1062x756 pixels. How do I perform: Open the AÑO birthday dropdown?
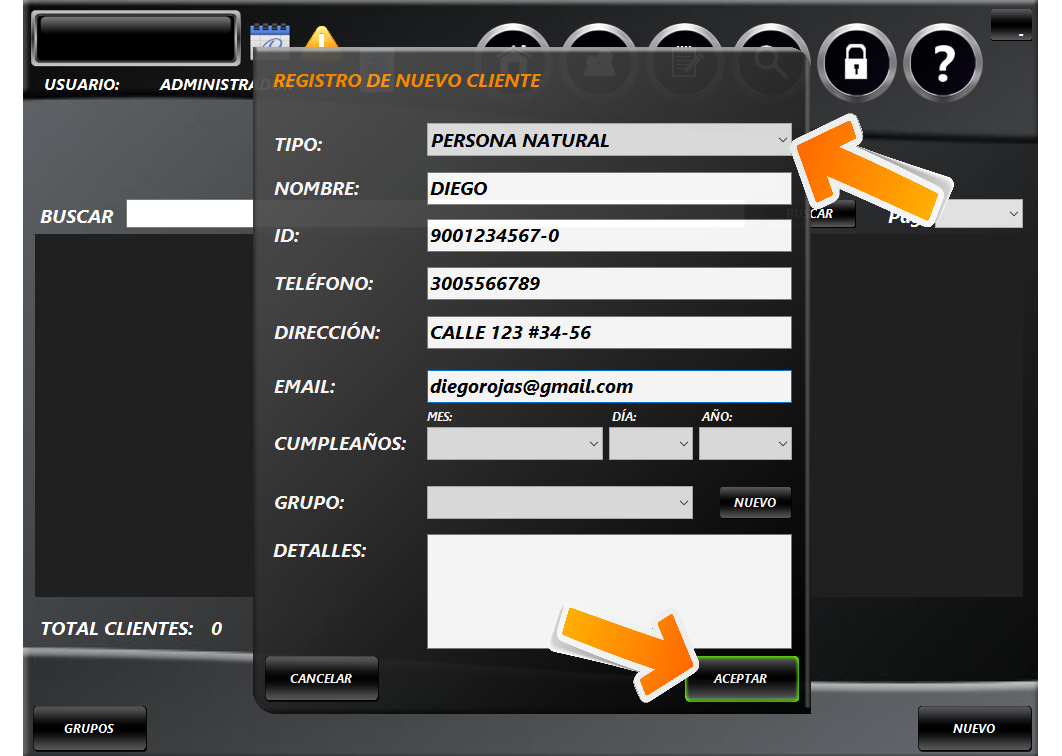click(744, 443)
